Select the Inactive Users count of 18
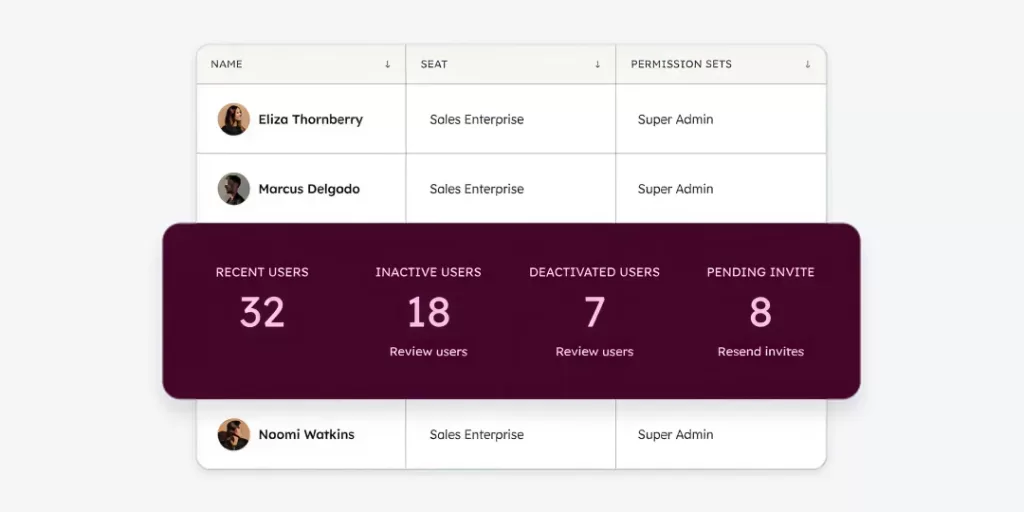This screenshot has width=1024, height=512. pyautogui.click(x=428, y=313)
